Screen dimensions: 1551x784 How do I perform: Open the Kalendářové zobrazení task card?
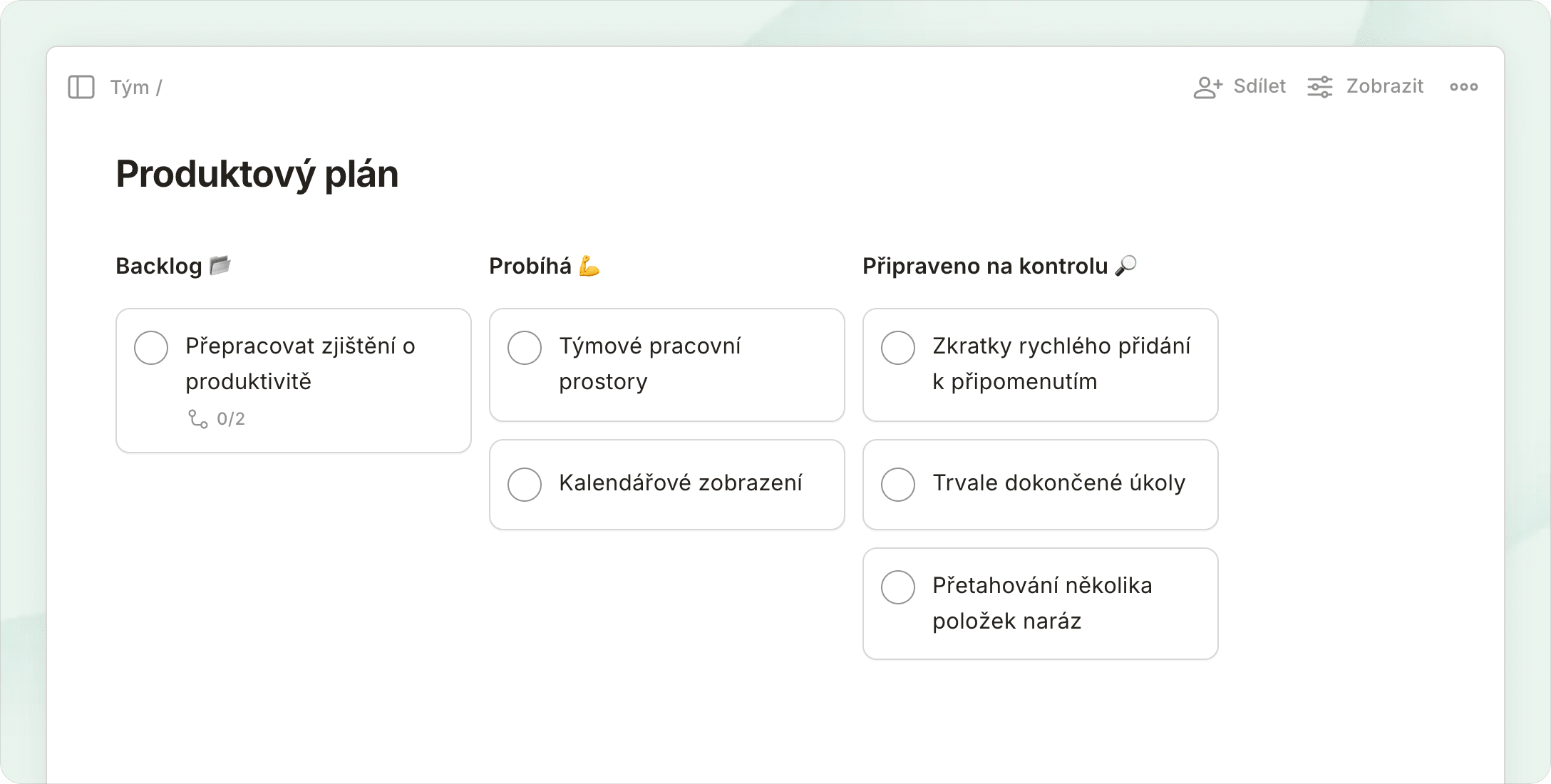coord(680,484)
